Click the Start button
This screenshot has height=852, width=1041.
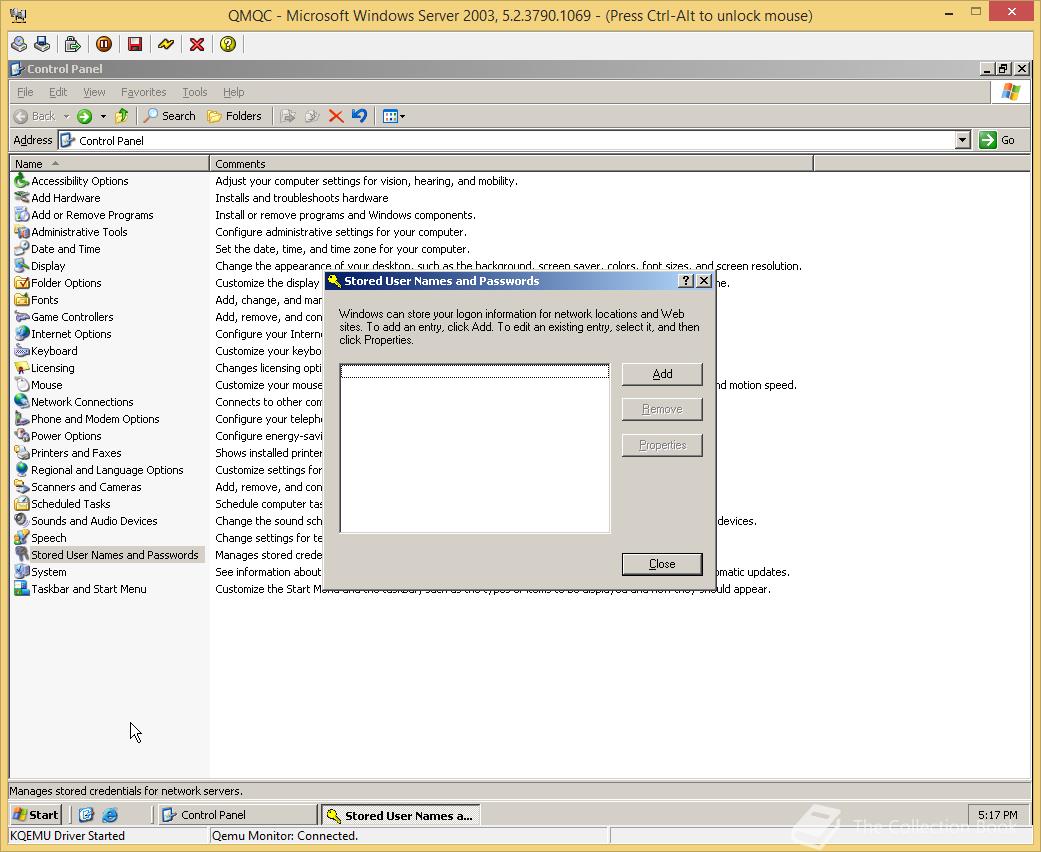click(x=36, y=815)
